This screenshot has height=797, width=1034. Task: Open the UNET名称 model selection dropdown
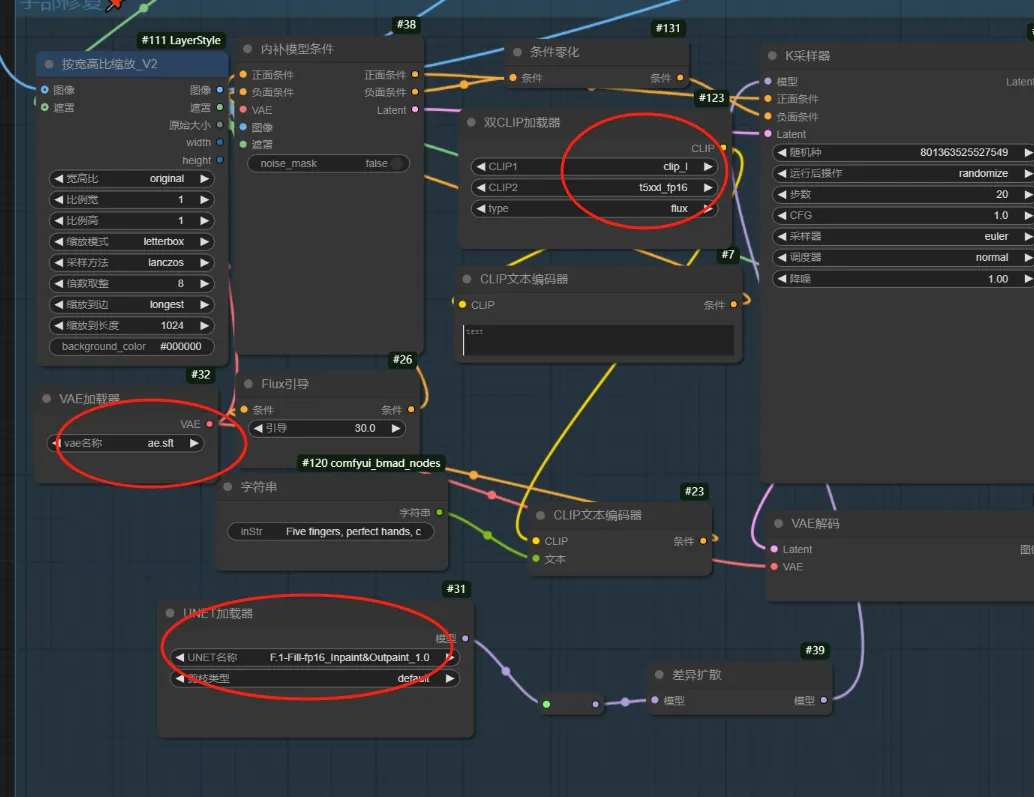pyautogui.click(x=310, y=657)
